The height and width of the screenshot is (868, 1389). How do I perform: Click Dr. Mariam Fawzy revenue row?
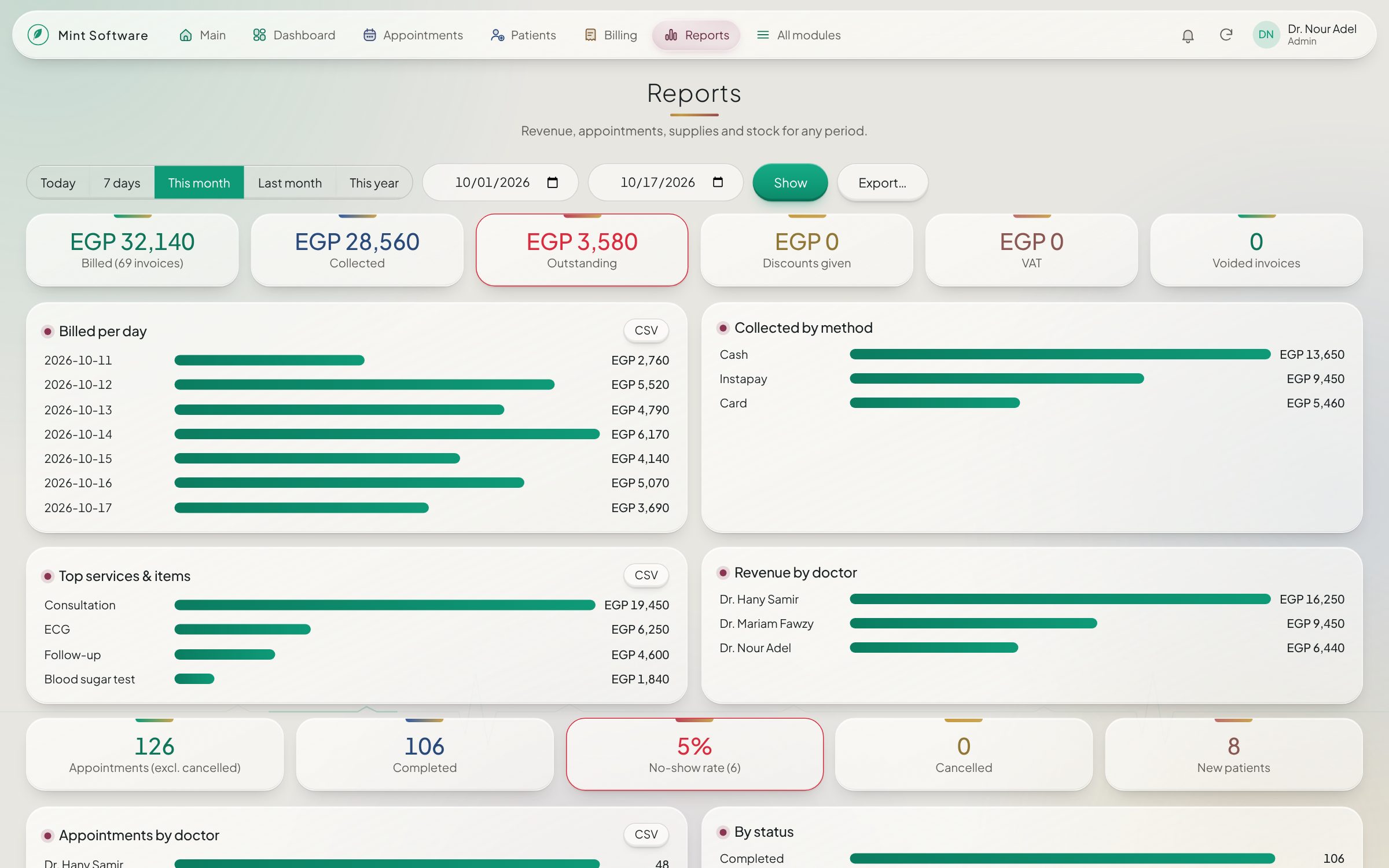coord(1032,623)
